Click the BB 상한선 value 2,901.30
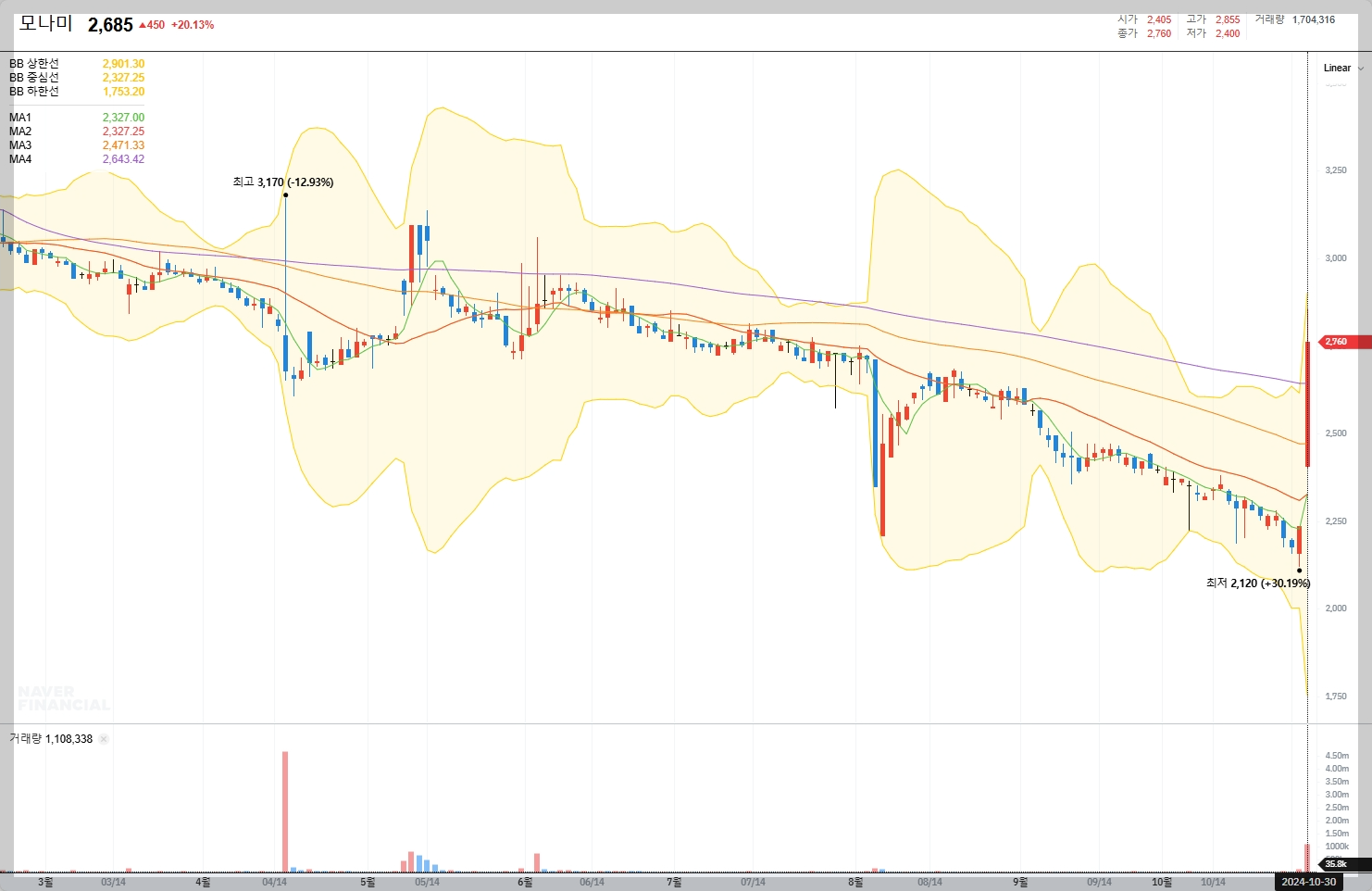 click(x=123, y=64)
